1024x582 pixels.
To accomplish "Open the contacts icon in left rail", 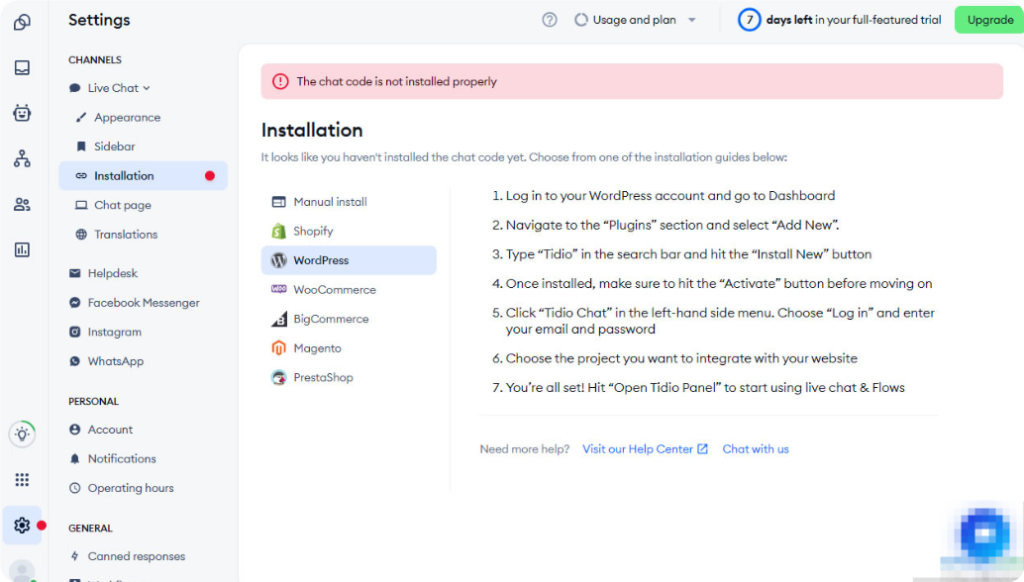I will [22, 204].
